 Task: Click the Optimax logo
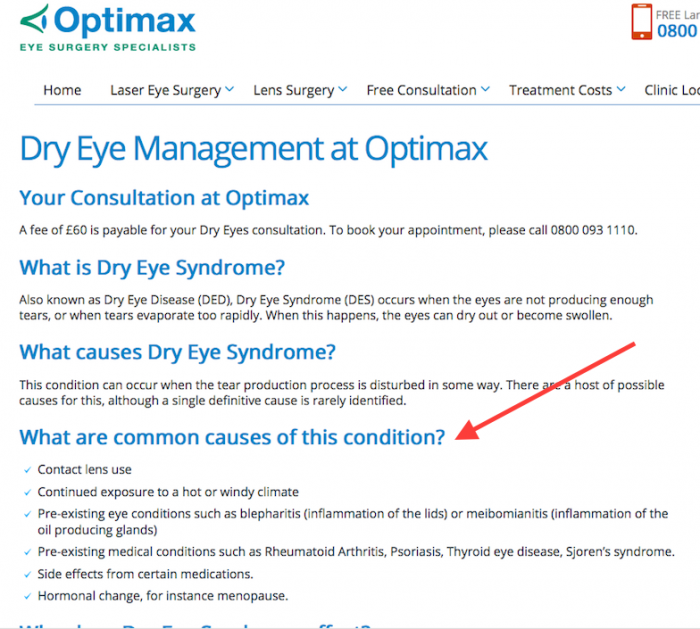point(108,28)
